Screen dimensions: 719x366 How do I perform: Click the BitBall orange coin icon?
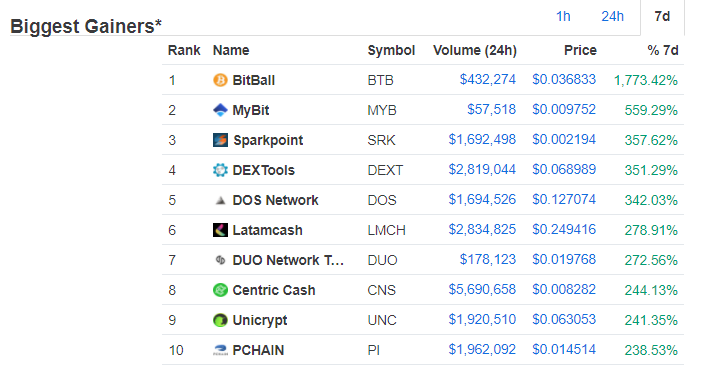coord(220,80)
